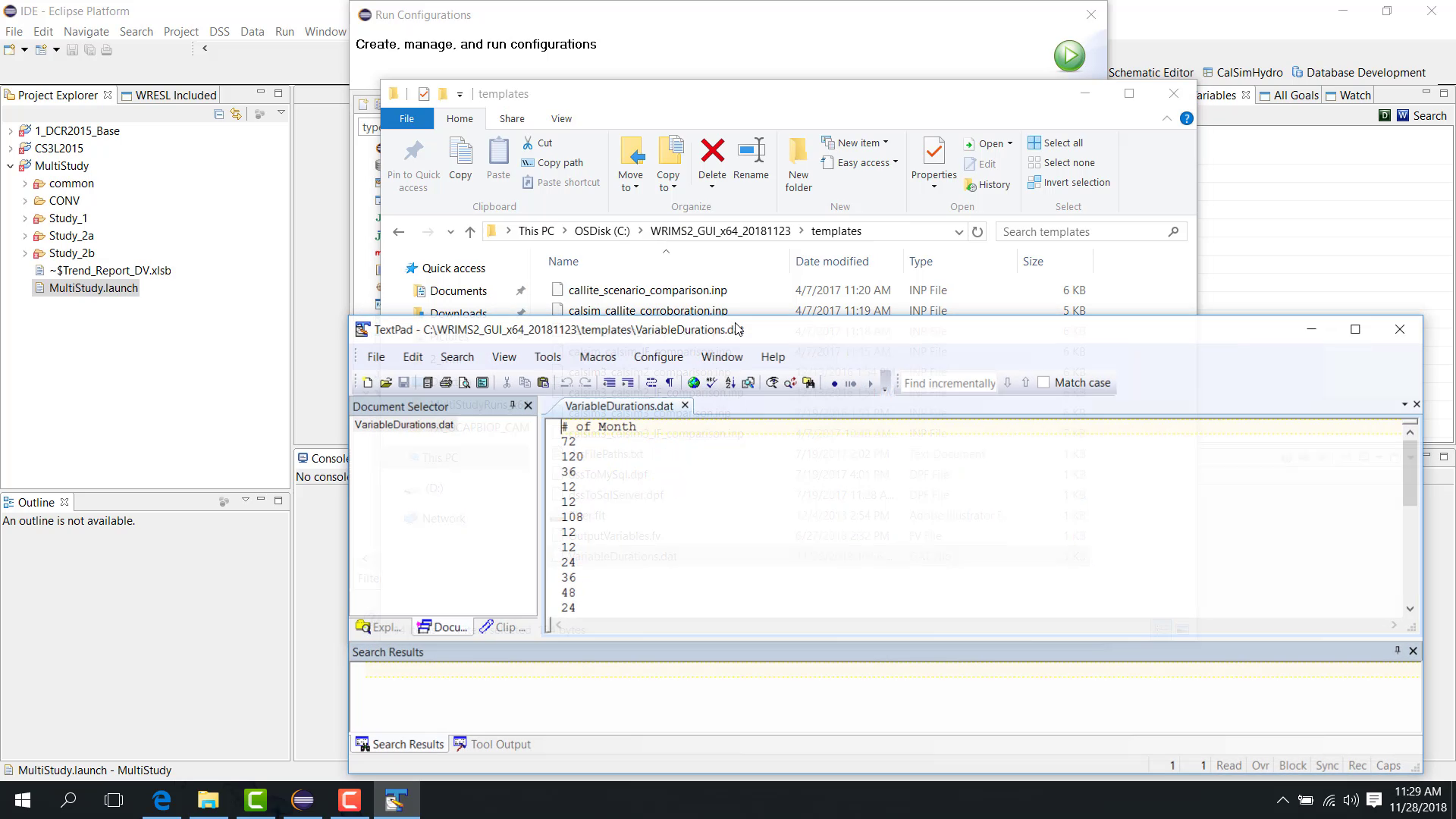Collapse MultiStudy project node

[11, 166]
